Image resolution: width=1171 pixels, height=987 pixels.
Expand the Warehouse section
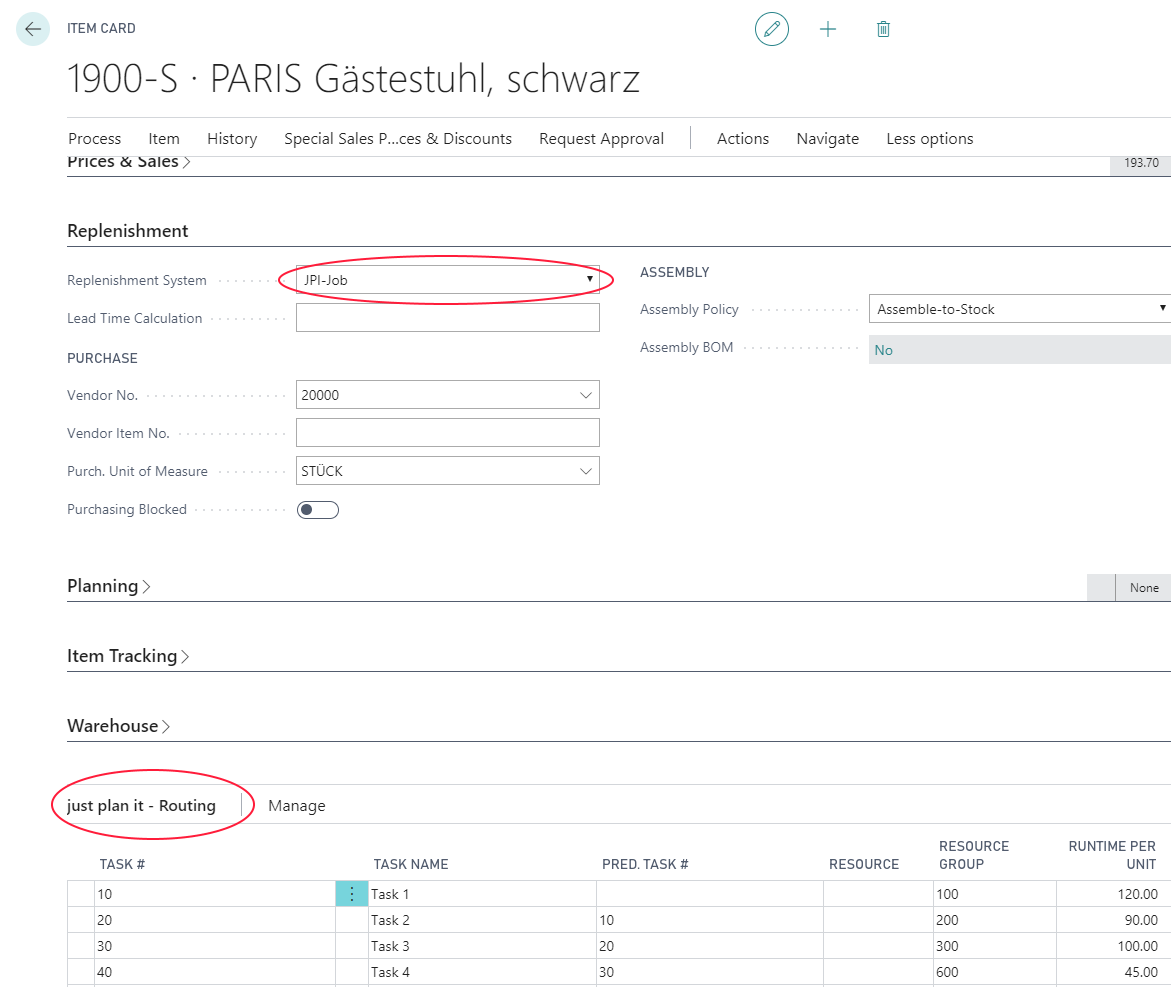point(119,726)
